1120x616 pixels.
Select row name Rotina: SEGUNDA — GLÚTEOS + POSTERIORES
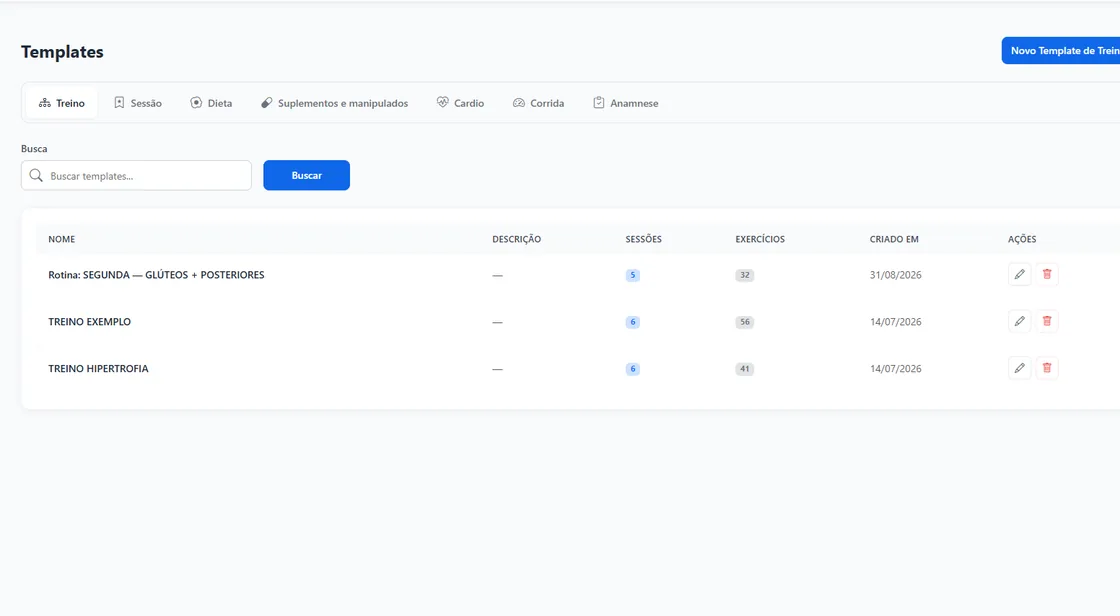tap(156, 274)
